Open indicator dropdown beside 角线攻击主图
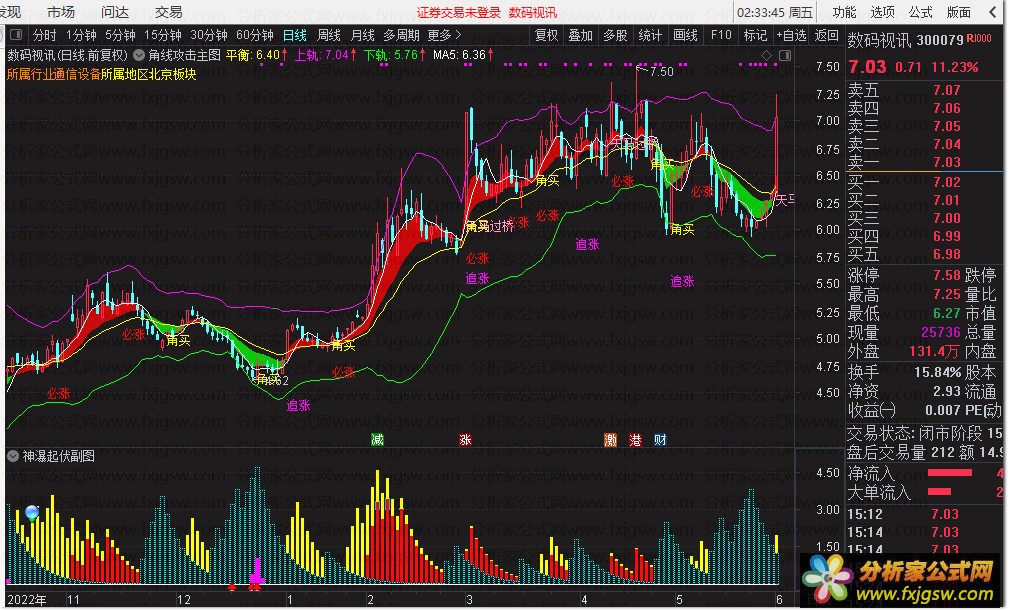The image size is (1010, 611). [x=138, y=55]
